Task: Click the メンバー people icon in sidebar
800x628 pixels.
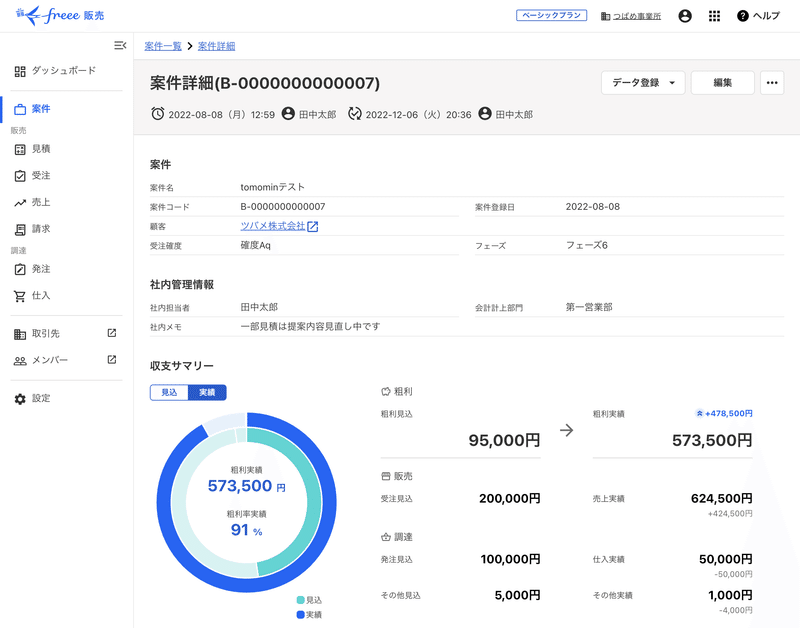Action: pyautogui.click(x=20, y=361)
